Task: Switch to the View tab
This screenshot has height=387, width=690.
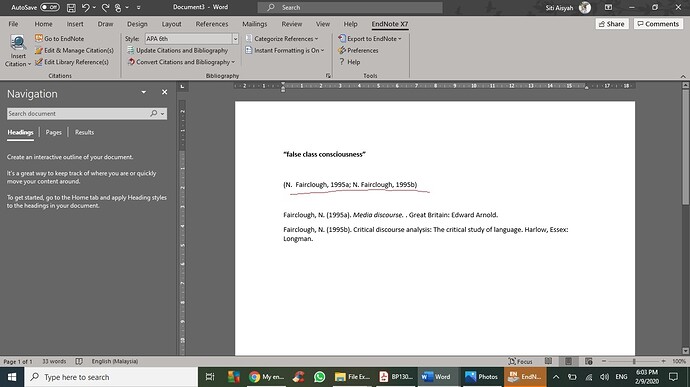Action: pos(323,24)
